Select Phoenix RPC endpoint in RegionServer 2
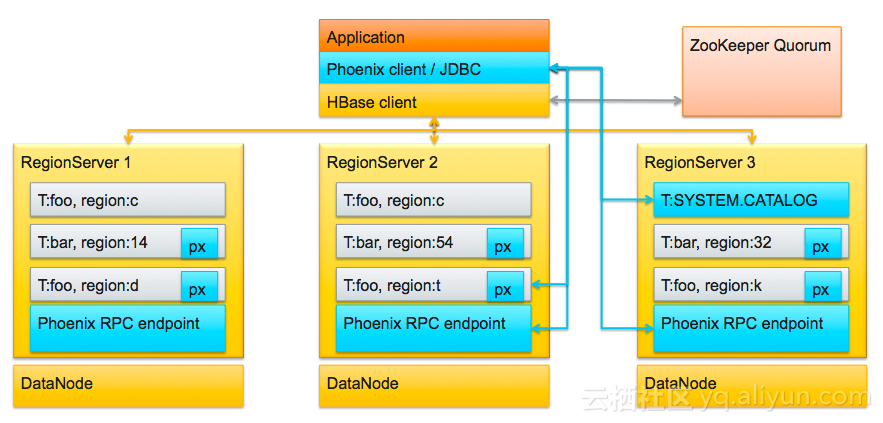The width and height of the screenshot is (883, 423). click(434, 328)
